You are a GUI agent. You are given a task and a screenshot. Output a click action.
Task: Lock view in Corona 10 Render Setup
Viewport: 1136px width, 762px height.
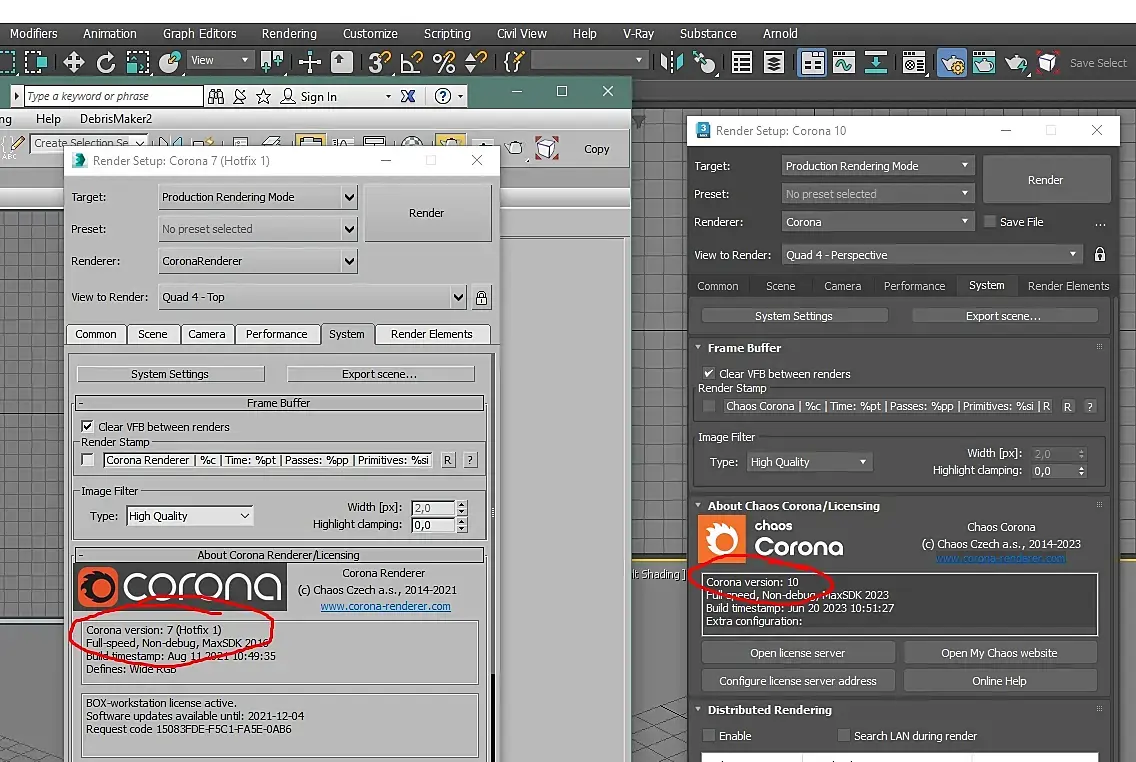click(1100, 254)
